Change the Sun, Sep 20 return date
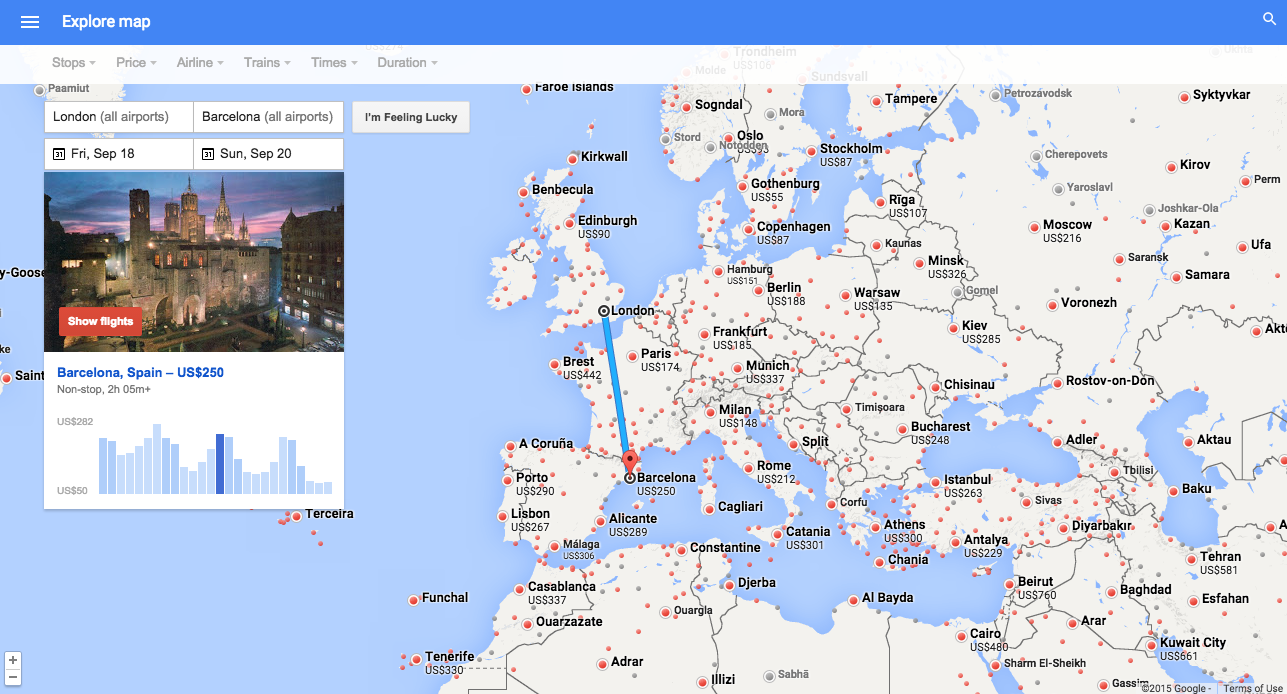 (x=268, y=154)
